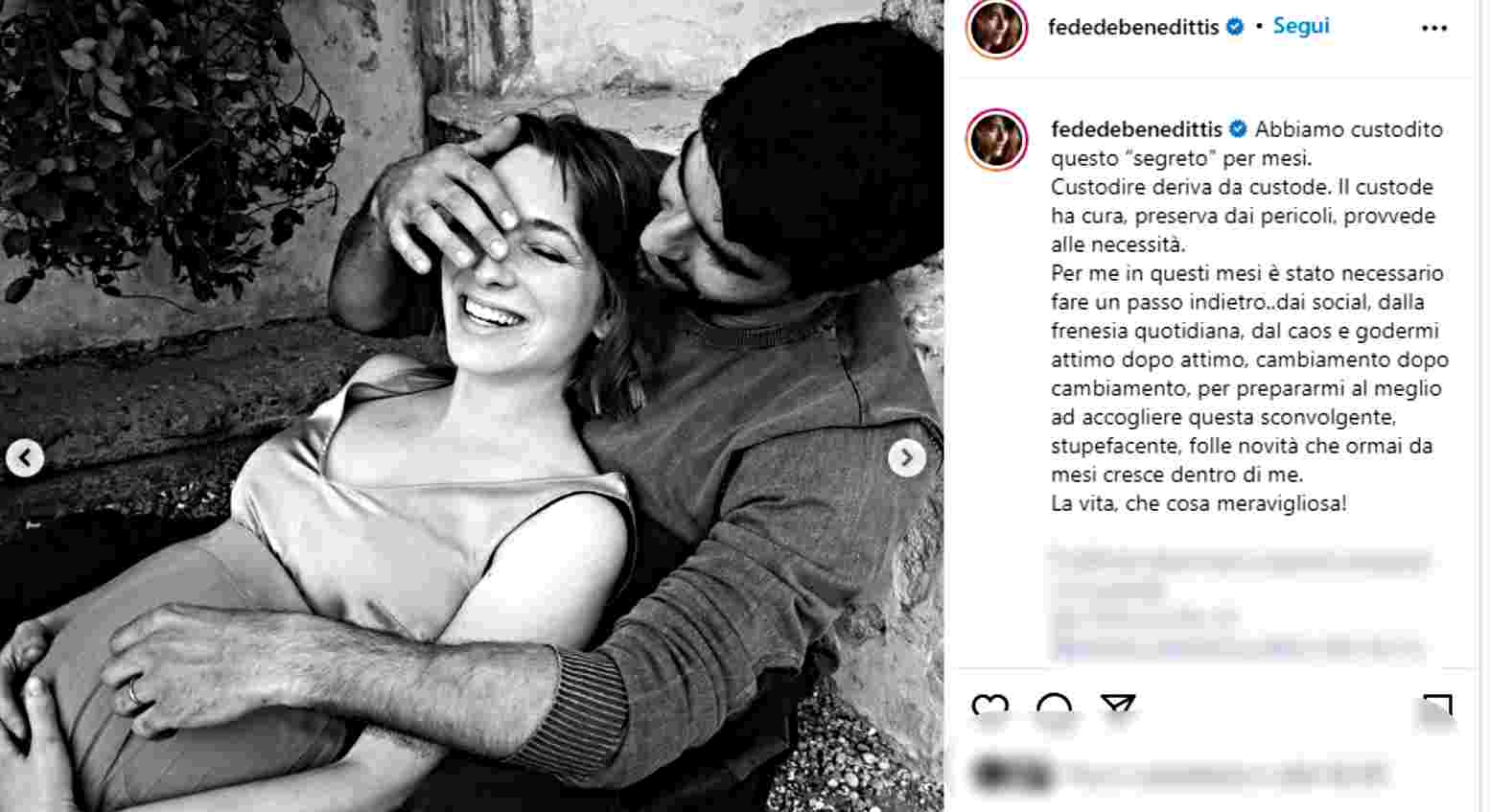Click blurred likes count text
This screenshot has height=812, width=1490.
click(1224, 773)
